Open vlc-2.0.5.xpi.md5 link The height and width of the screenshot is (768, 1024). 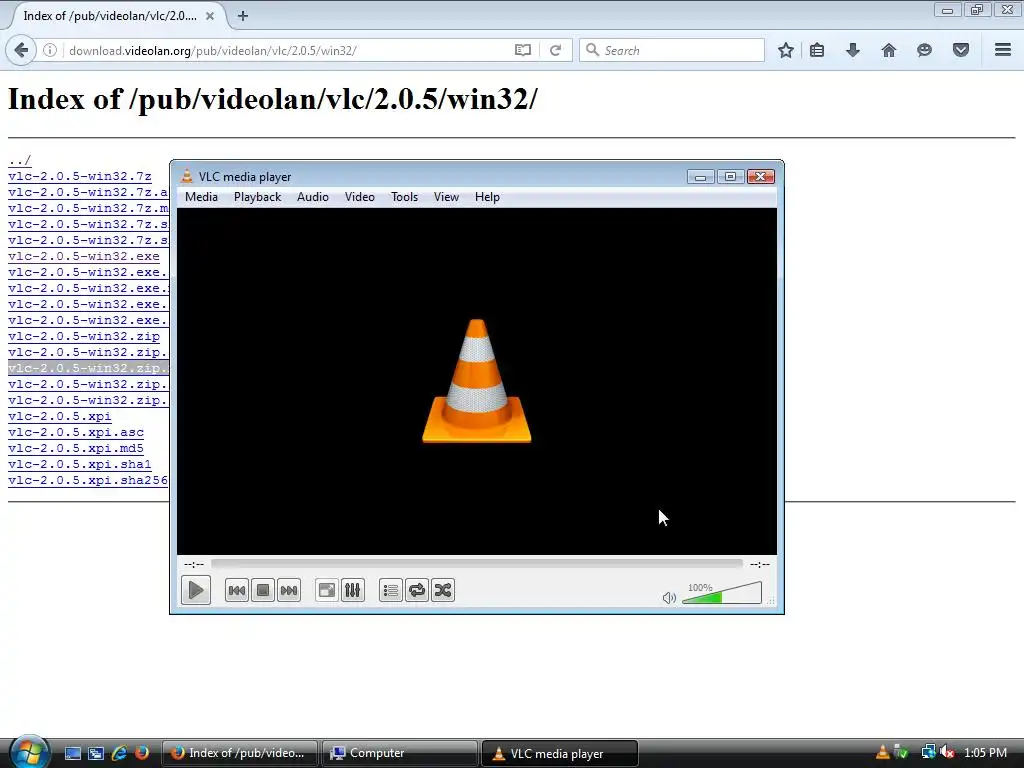[76, 448]
